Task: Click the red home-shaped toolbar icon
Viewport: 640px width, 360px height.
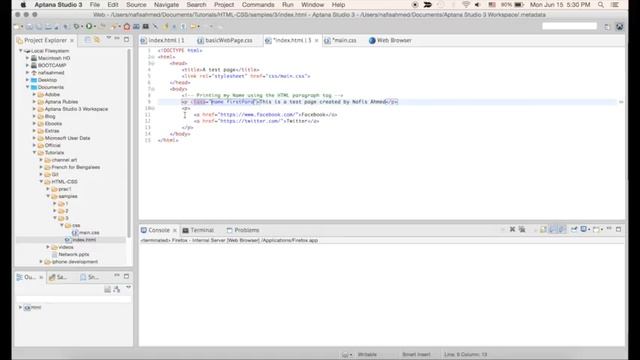Action: click(x=127, y=27)
